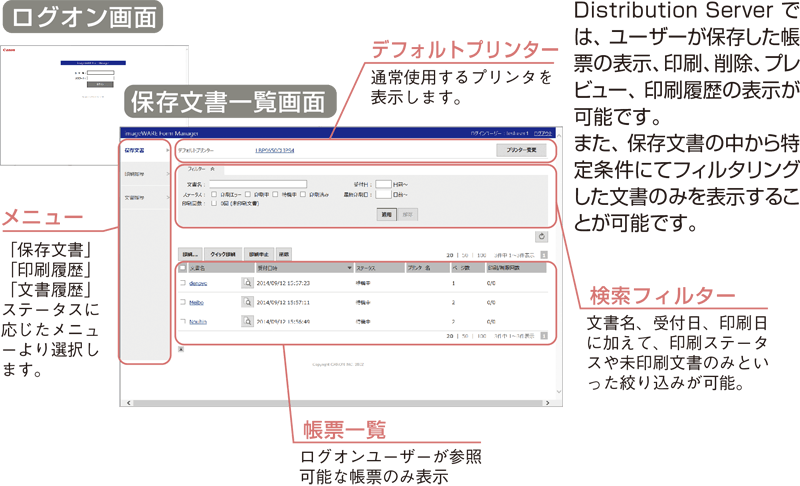Click the 印刷... button
The height and width of the screenshot is (486, 800).
(190, 254)
